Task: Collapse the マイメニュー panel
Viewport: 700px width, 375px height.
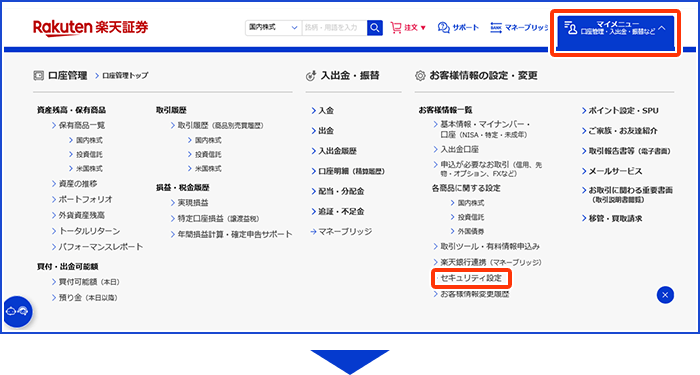Action: tap(615, 32)
